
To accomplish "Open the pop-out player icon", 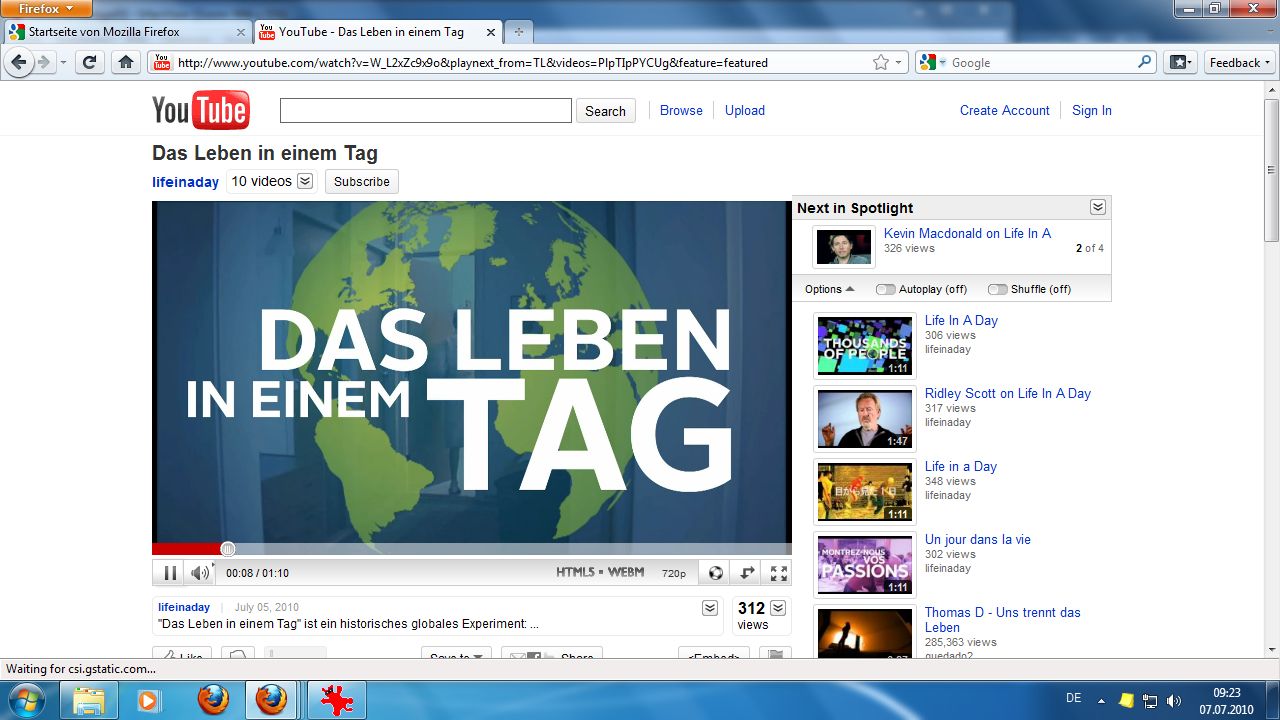I will [x=746, y=572].
